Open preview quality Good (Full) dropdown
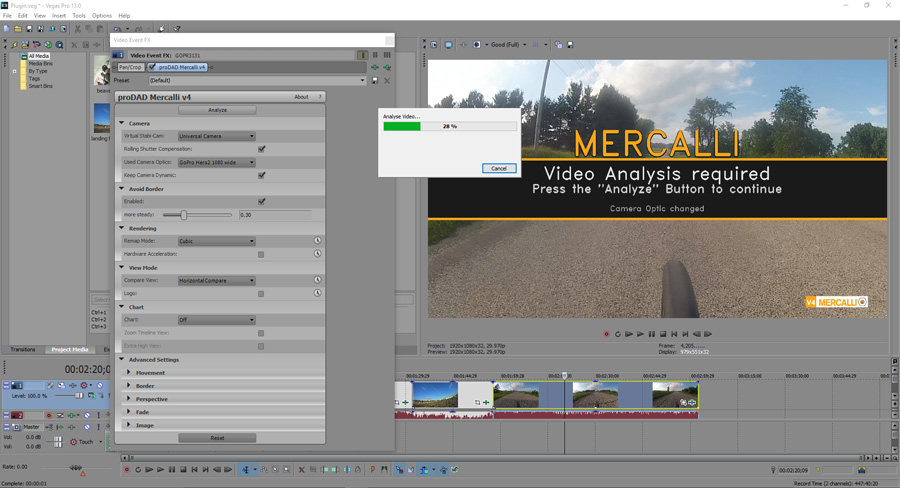900x488 pixels. 509,45
